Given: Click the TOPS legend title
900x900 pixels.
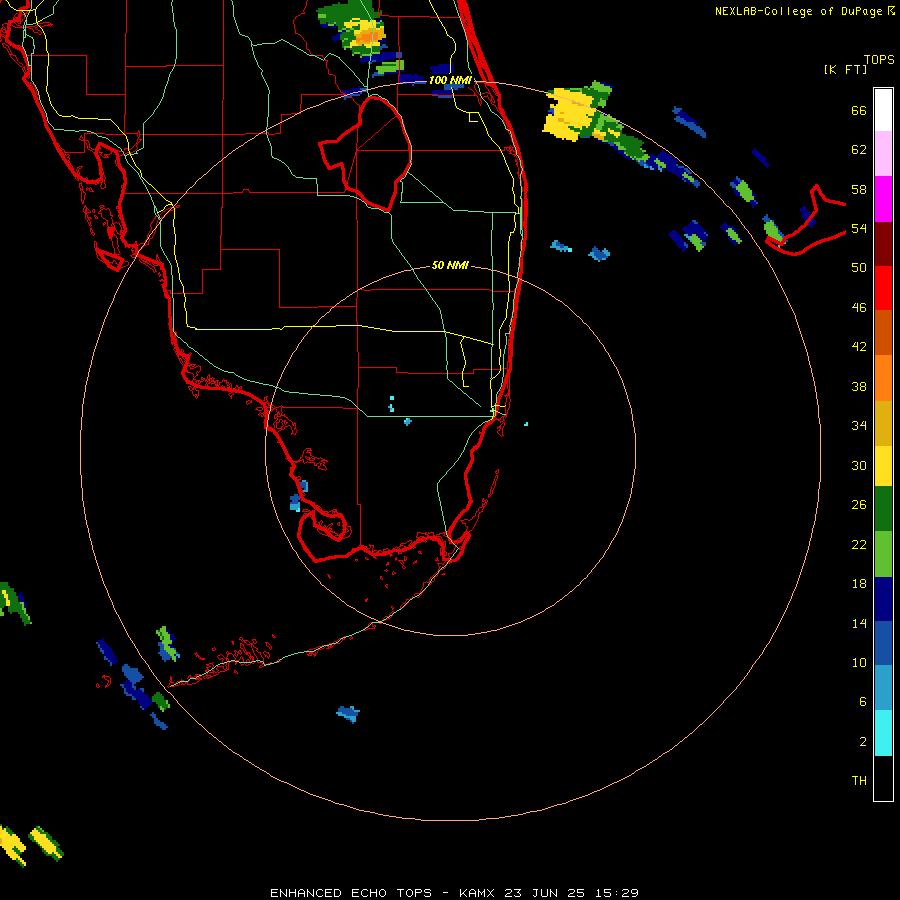Looking at the screenshot, I should click(879, 60).
